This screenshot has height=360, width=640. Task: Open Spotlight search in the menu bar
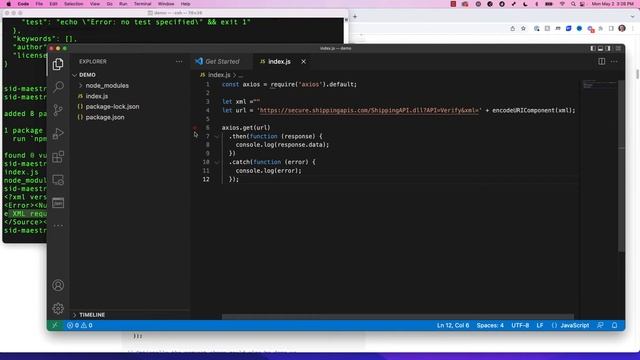[x=573, y=4]
